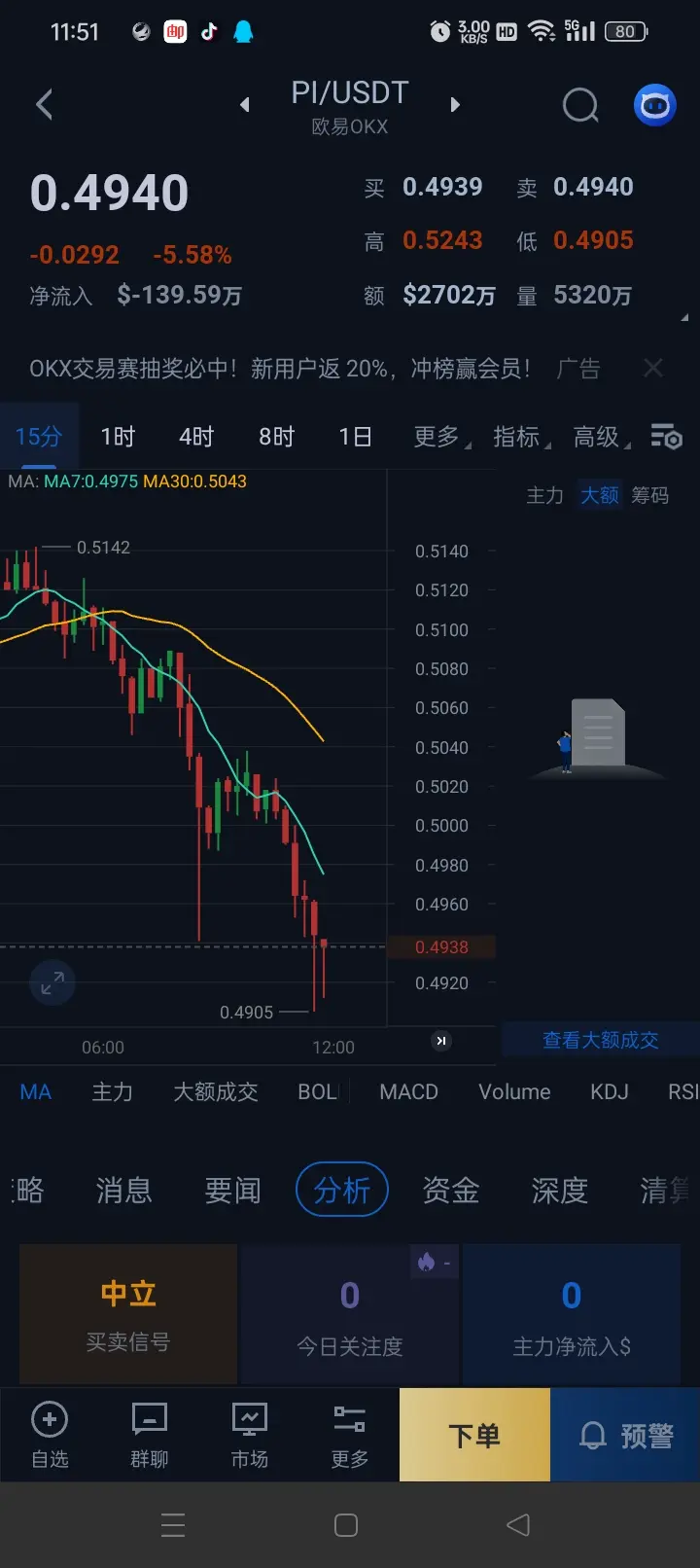Close the OKX advertisement banner
Viewport: 700px width, 1568px height.
(653, 368)
